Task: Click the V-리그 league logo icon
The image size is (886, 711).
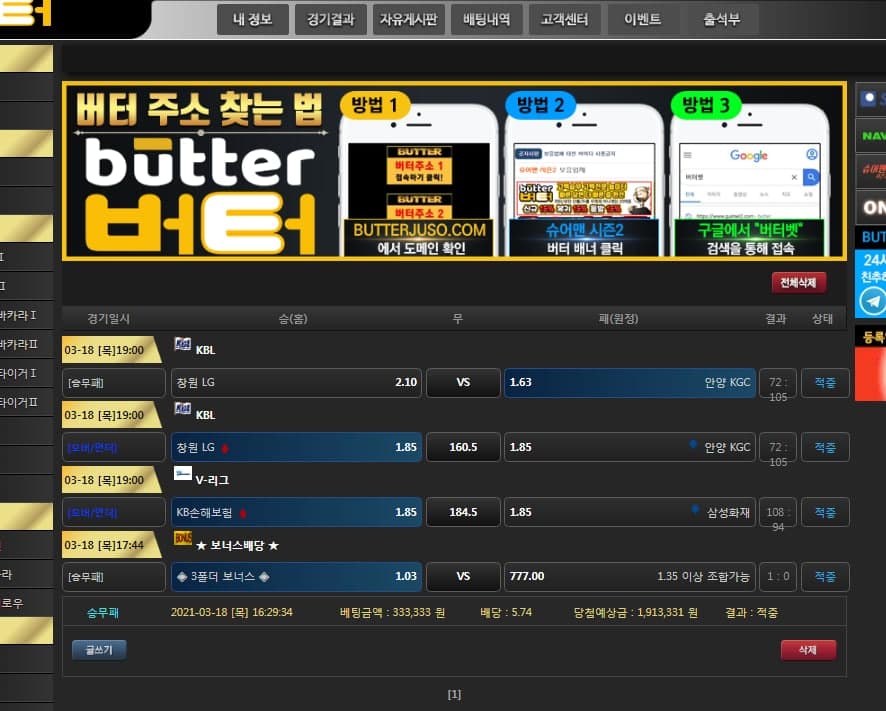Action: pos(183,473)
